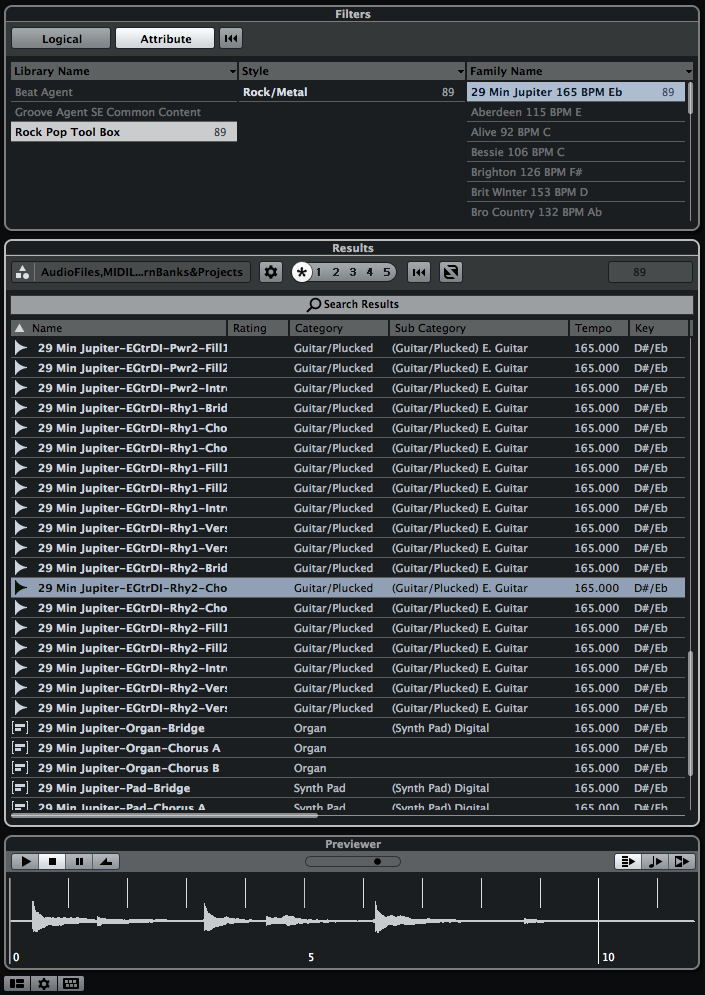Open the AudioFiles,MIDIL...rnBanks&Projects media type dropdown
Viewport: 705px width, 995px height.
tap(142, 272)
